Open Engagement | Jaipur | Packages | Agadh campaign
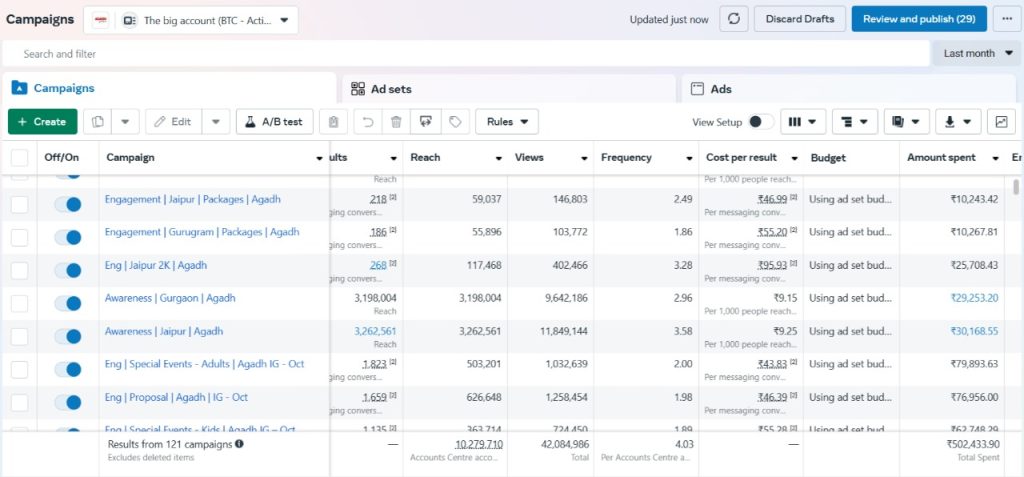 point(193,199)
